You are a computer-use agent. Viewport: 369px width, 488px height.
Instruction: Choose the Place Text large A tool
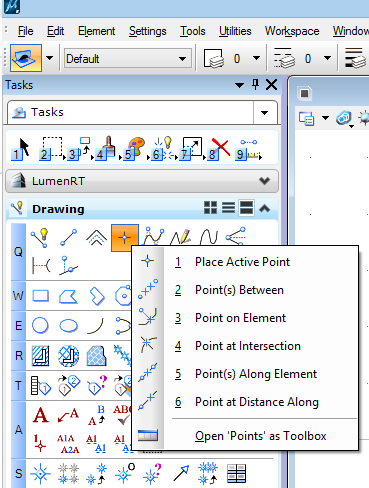40,415
